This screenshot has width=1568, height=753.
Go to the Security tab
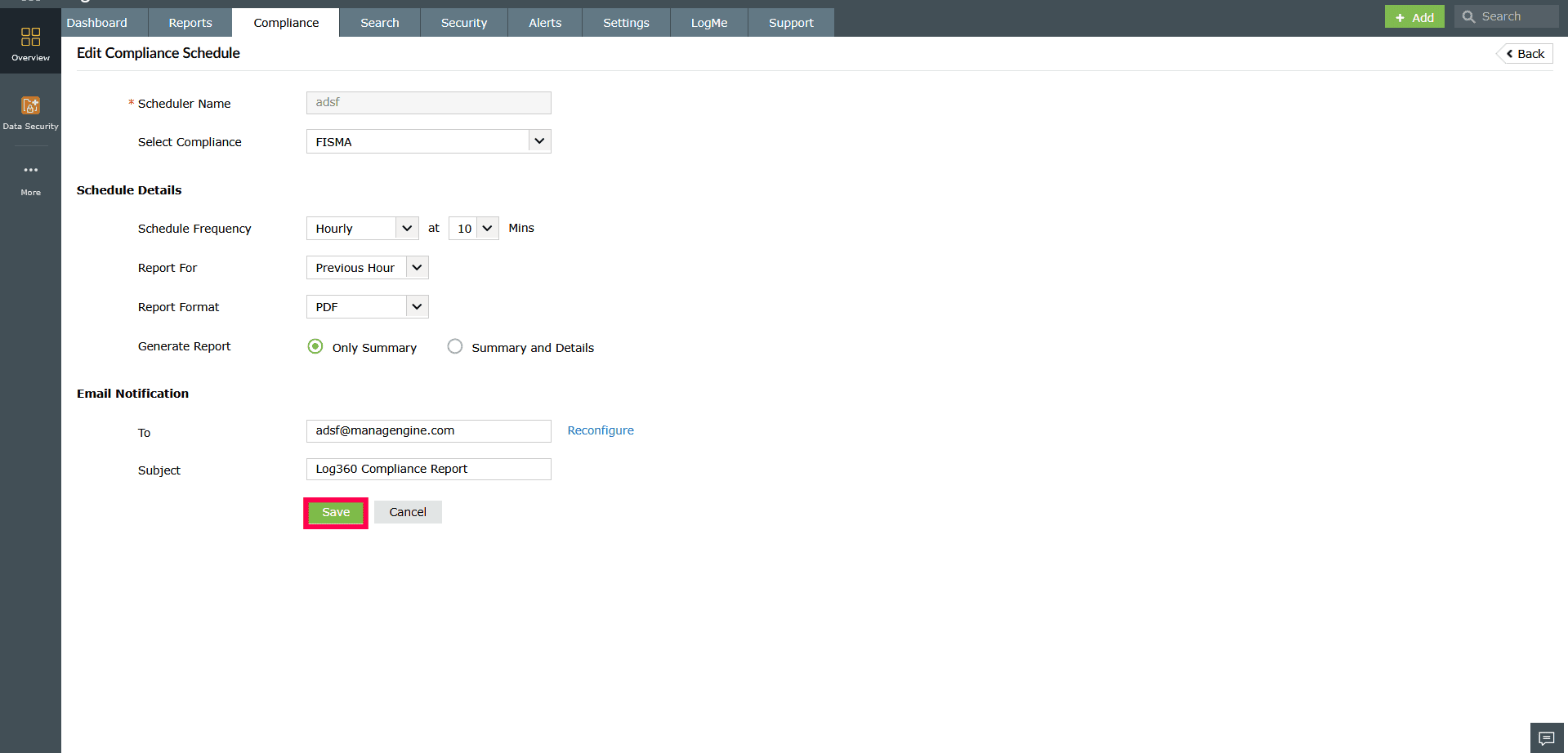(463, 22)
